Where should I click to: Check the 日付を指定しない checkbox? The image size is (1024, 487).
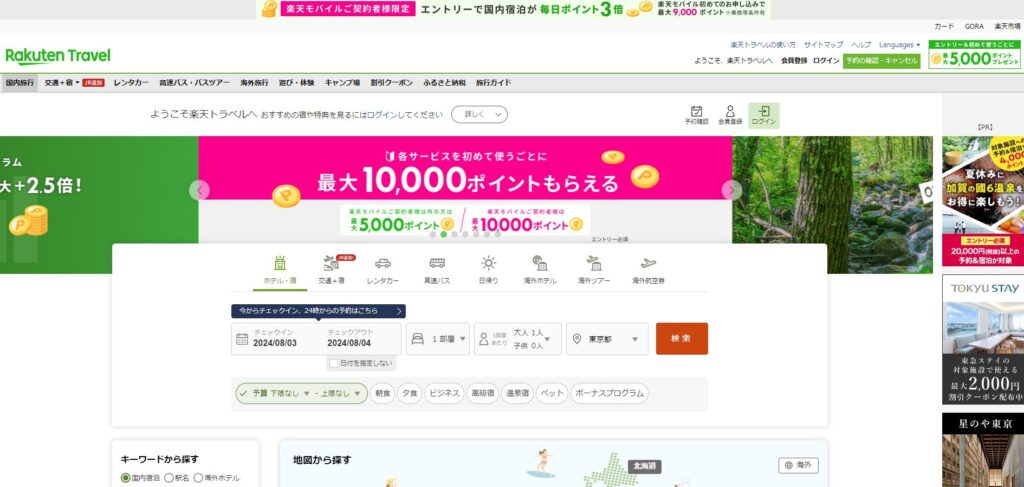[x=333, y=363]
